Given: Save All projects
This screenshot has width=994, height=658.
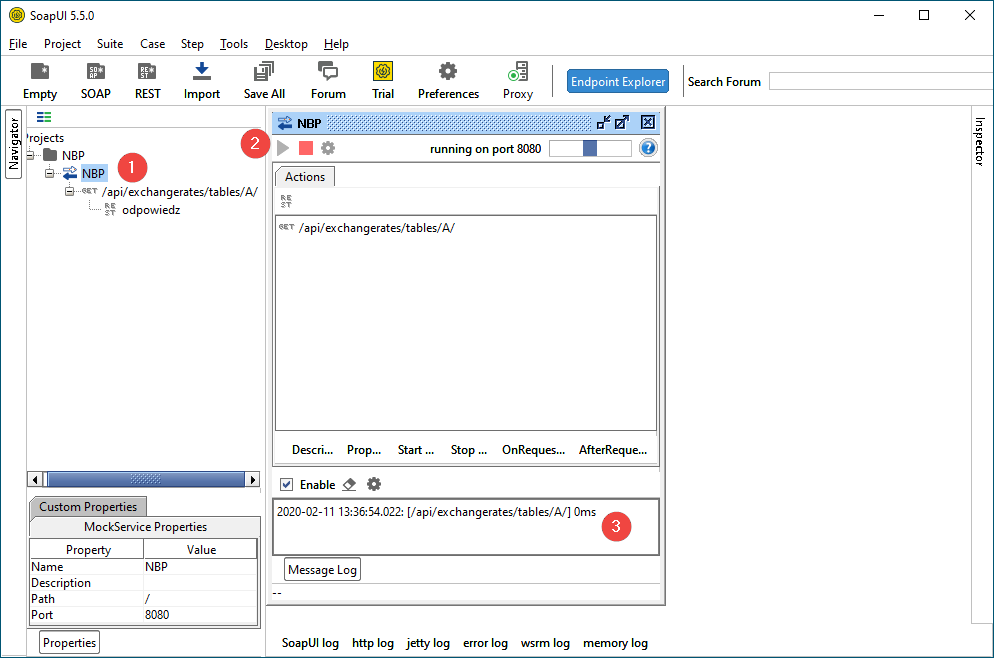Looking at the screenshot, I should click(264, 81).
